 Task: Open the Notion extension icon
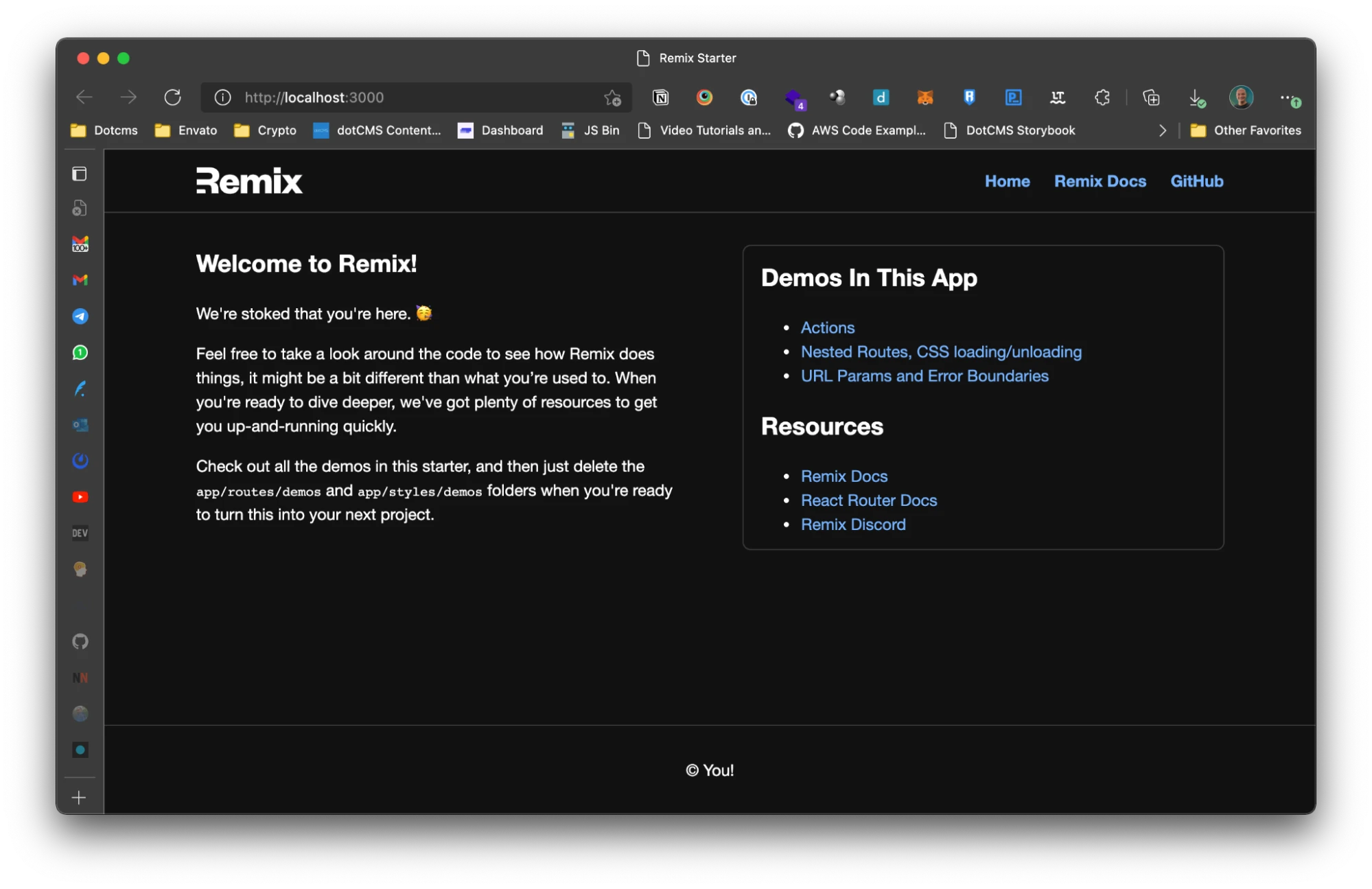pos(660,97)
